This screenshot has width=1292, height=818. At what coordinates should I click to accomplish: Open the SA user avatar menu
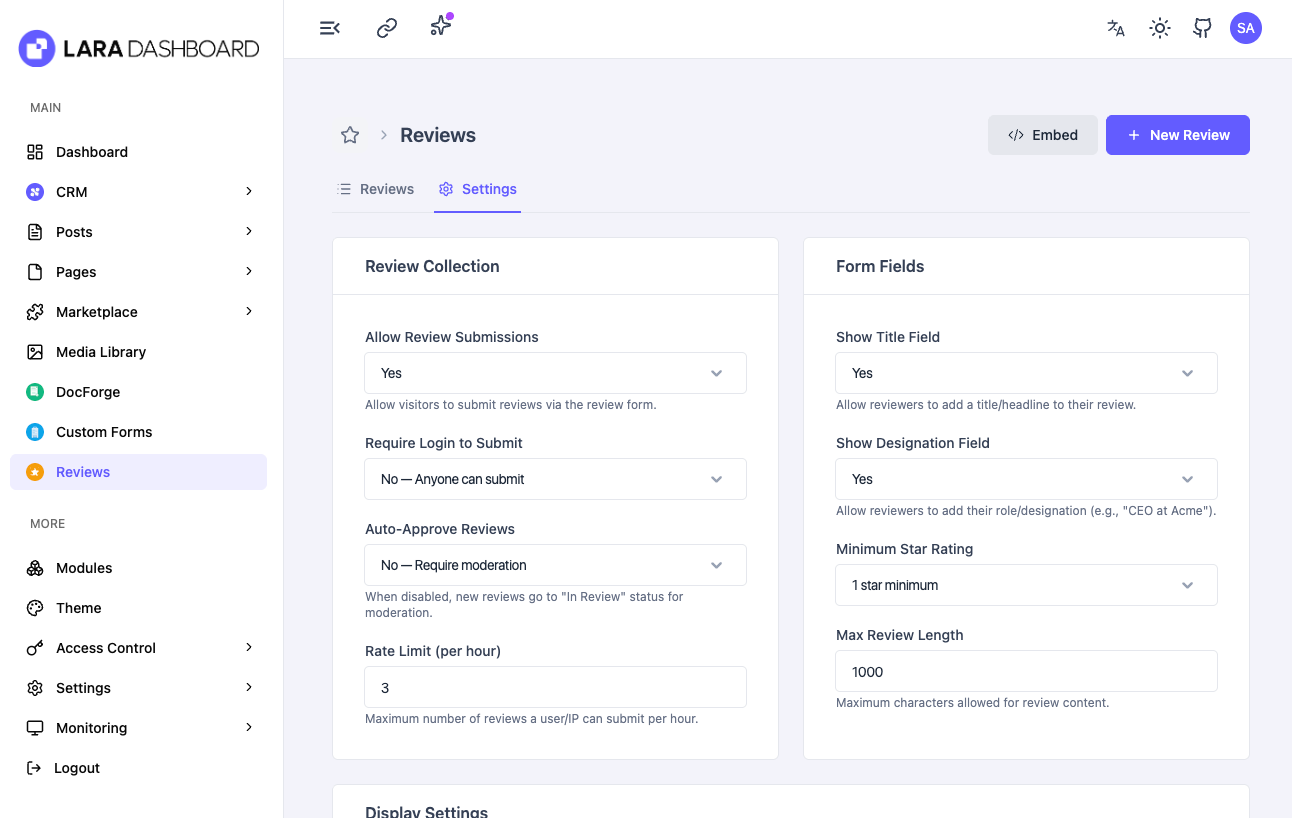(x=1246, y=28)
